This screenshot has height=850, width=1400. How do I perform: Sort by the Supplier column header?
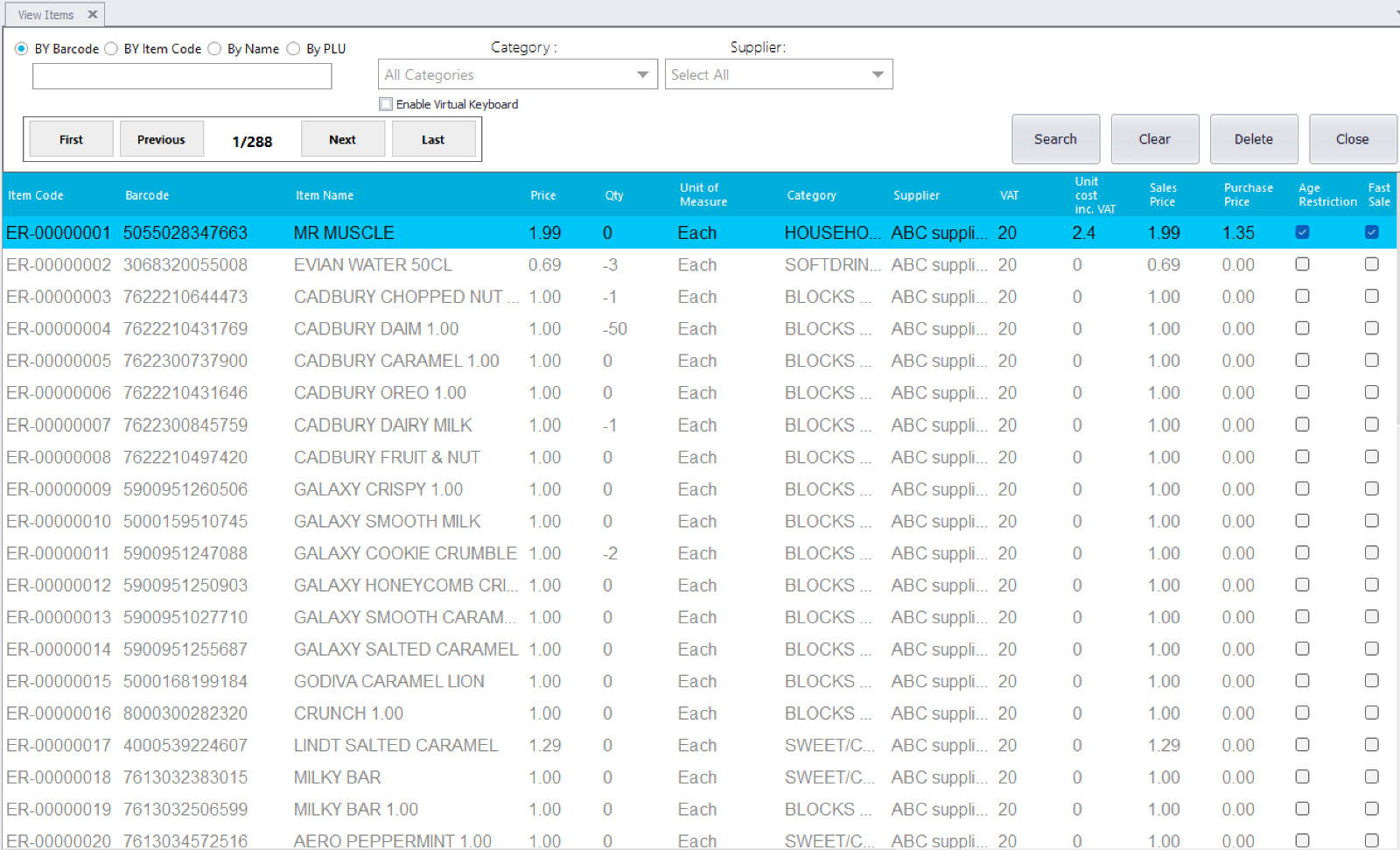[916, 195]
